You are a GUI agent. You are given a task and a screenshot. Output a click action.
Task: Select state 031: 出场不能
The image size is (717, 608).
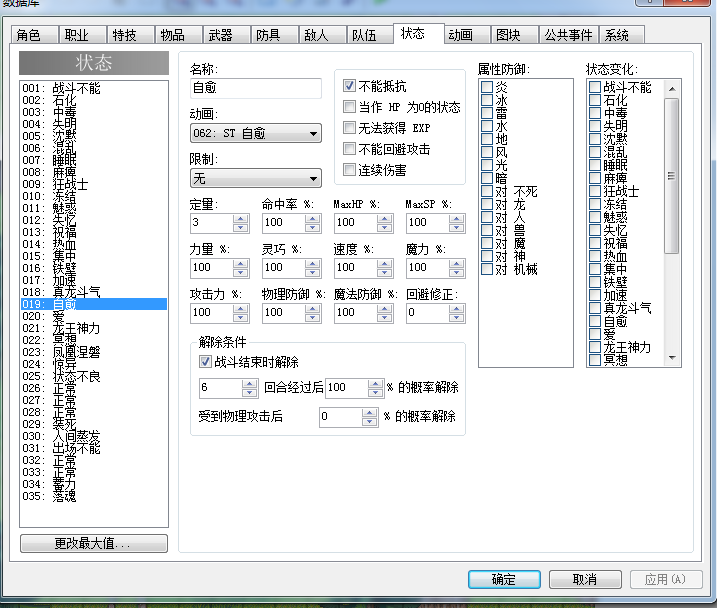(94, 448)
